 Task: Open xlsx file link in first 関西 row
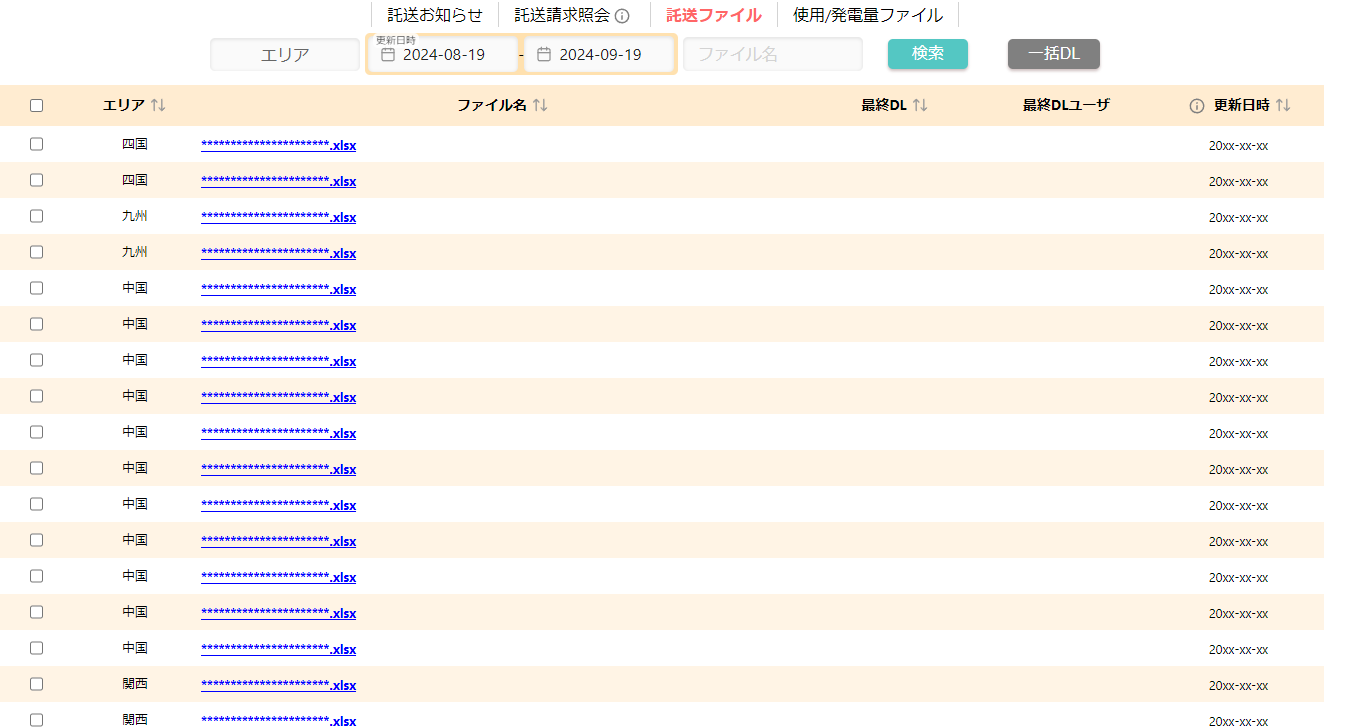pos(278,685)
